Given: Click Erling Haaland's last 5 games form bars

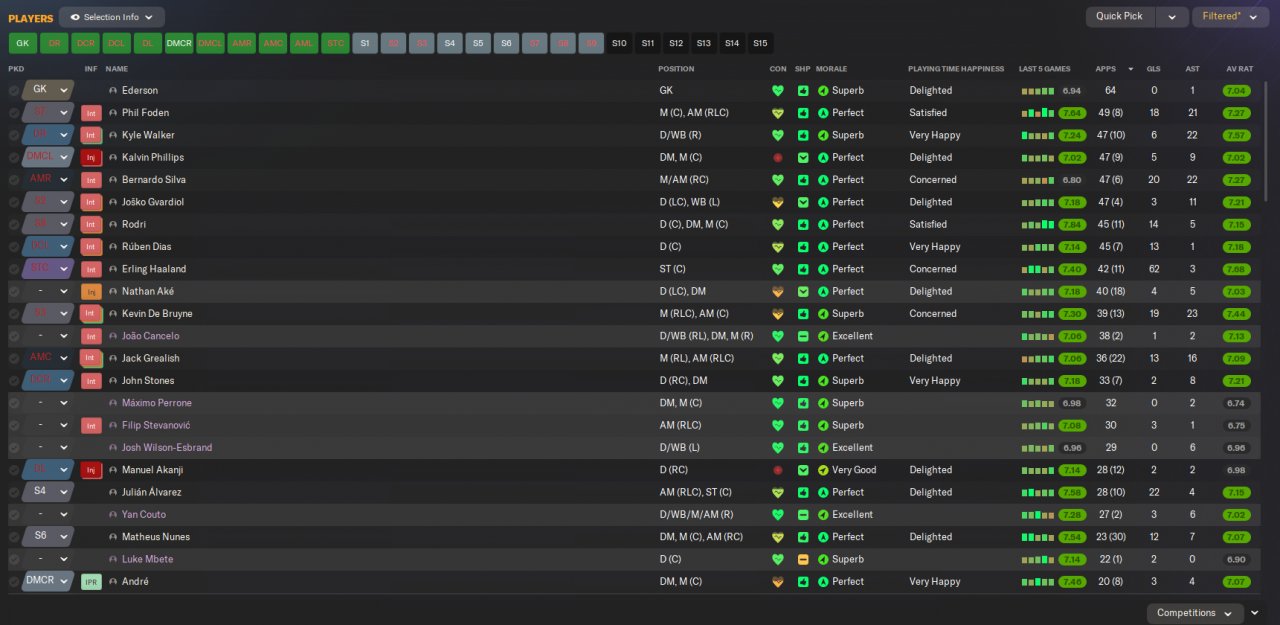Looking at the screenshot, I should click(1037, 269).
